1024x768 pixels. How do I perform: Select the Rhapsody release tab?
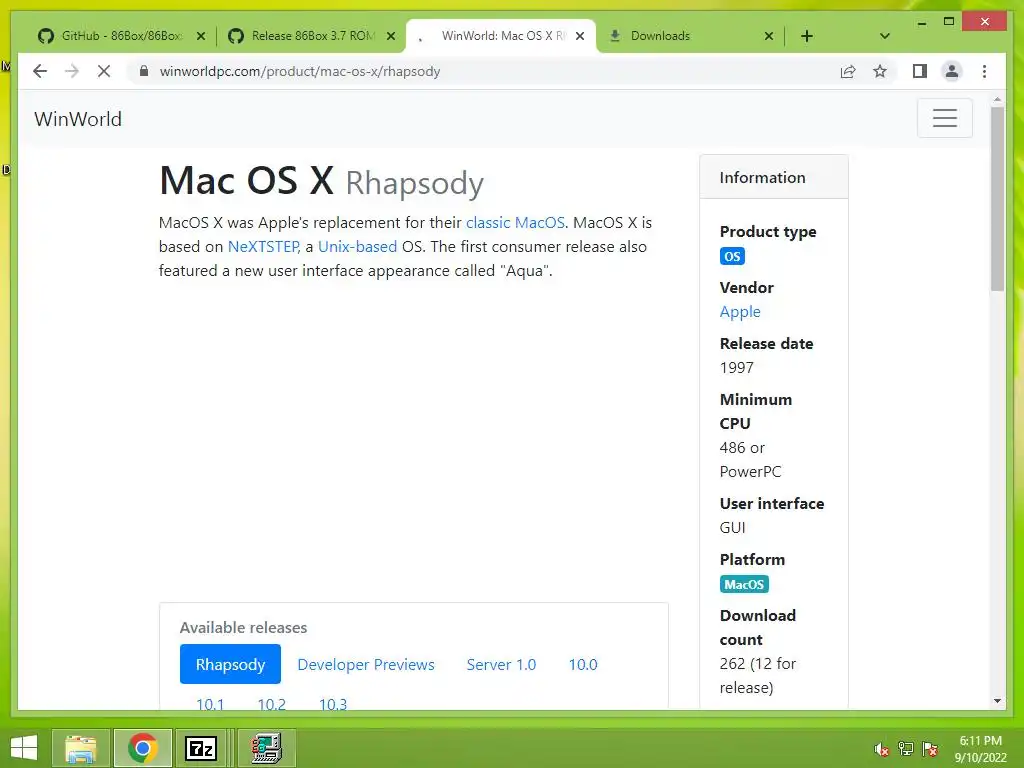pos(230,664)
